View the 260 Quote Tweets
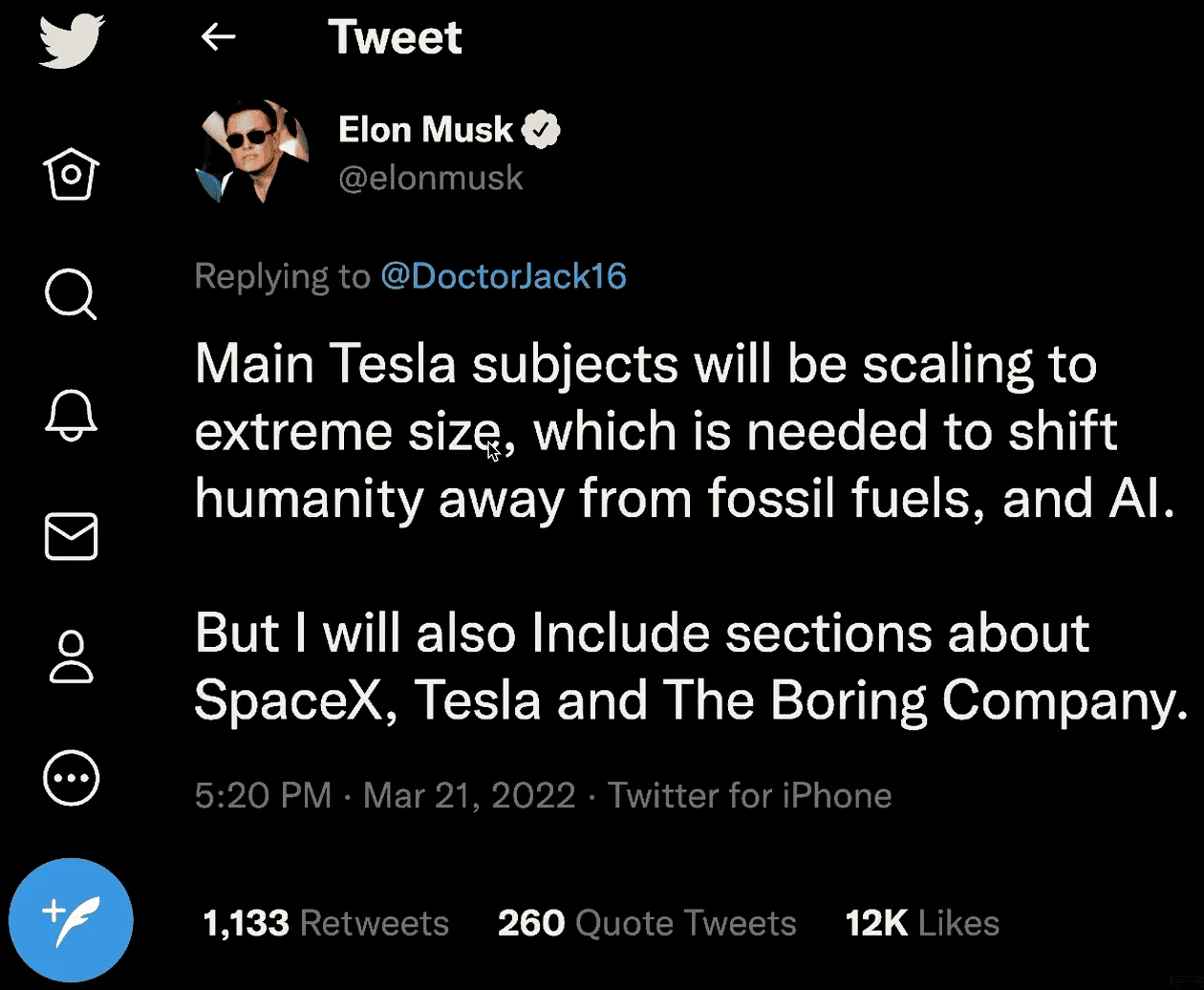 [x=646, y=922]
